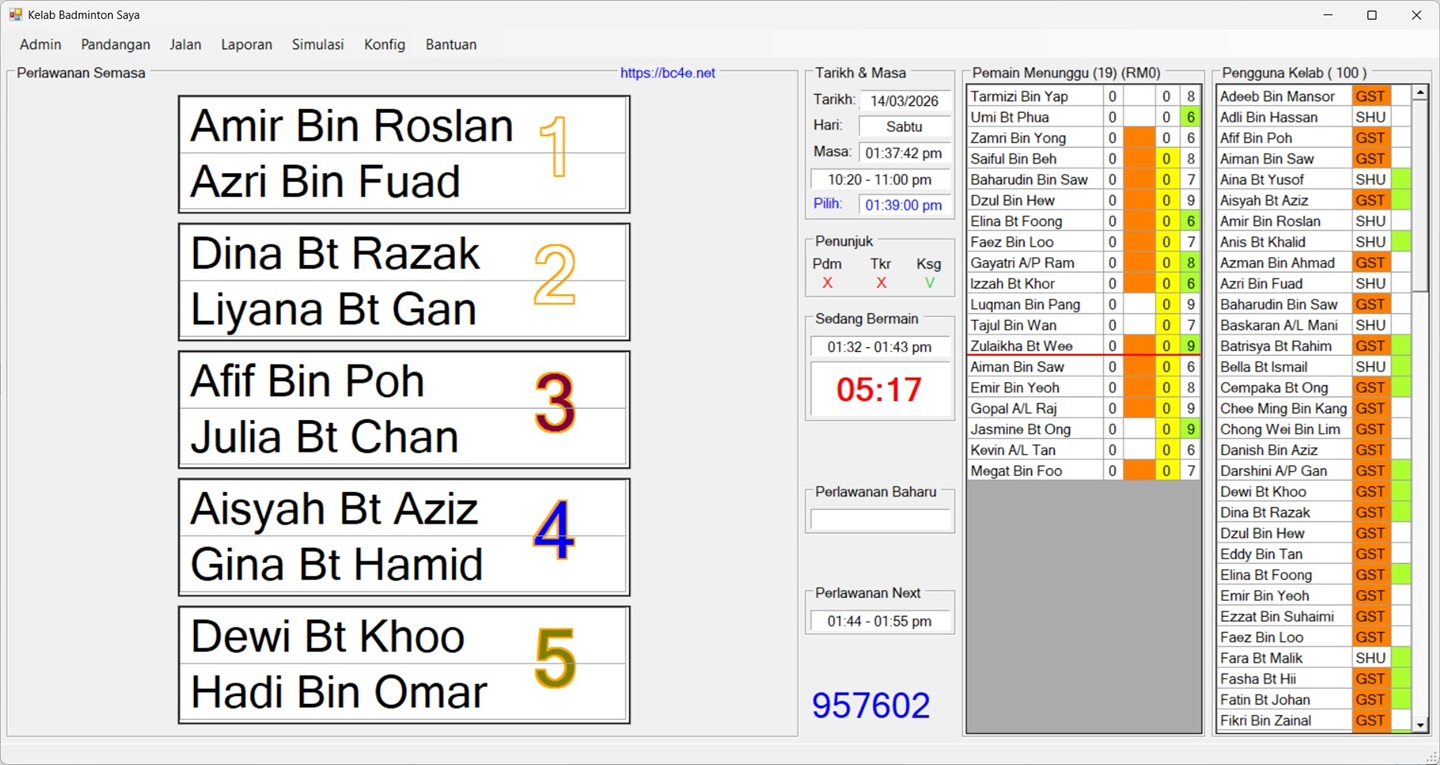Select court 5 number graphic
The image size is (1440, 765).
[554, 658]
